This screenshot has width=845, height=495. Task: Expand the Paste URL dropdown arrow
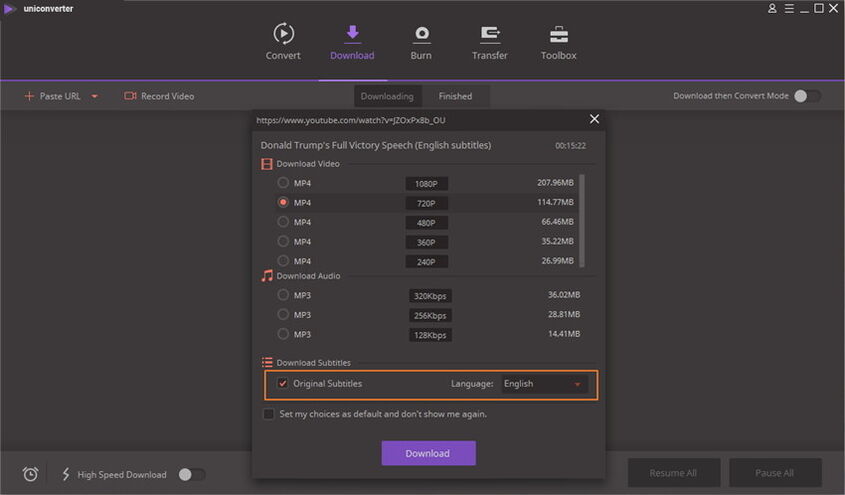tap(94, 96)
